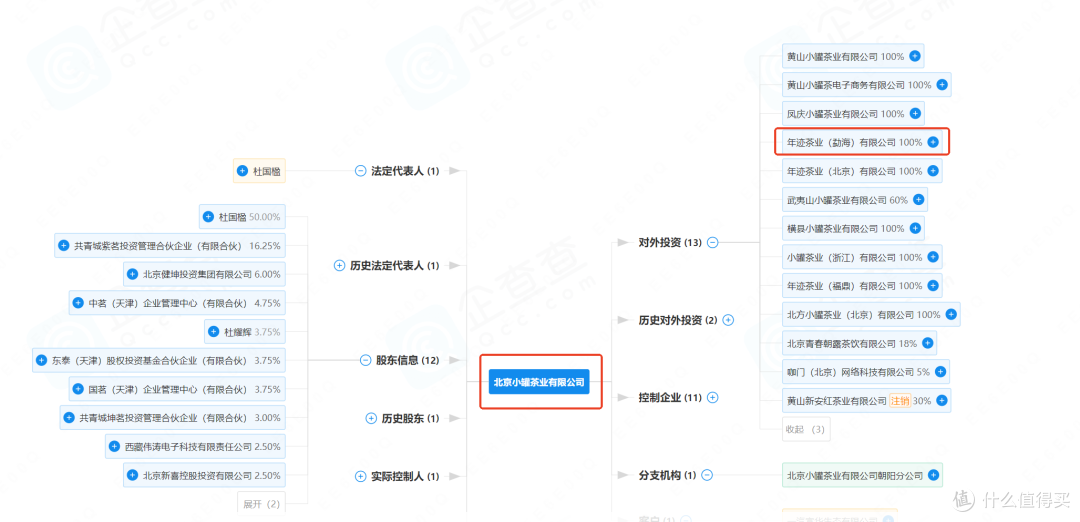Expand plus icon on 西藏伟涛电子科技有限责任公司 node

click(114, 446)
